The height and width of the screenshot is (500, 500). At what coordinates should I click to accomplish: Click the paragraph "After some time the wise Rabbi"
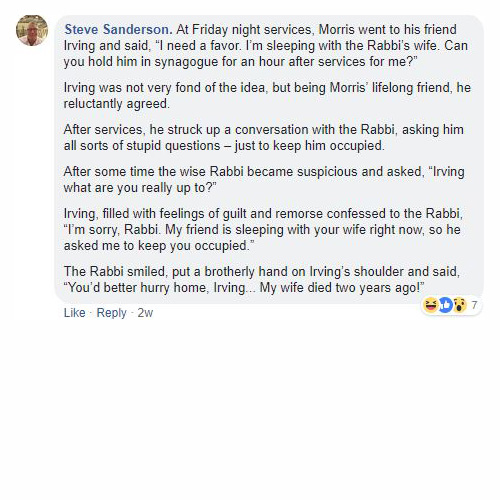pyautogui.click(x=264, y=179)
